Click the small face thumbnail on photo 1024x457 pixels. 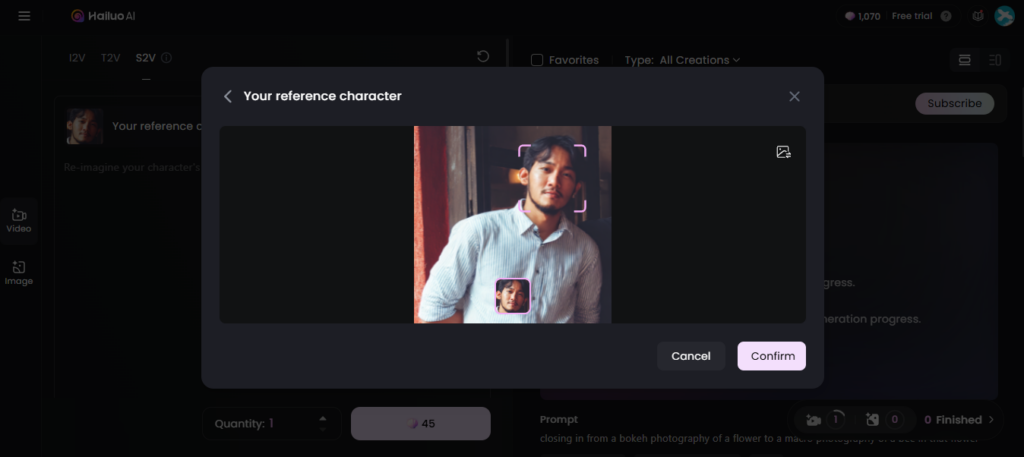513,296
